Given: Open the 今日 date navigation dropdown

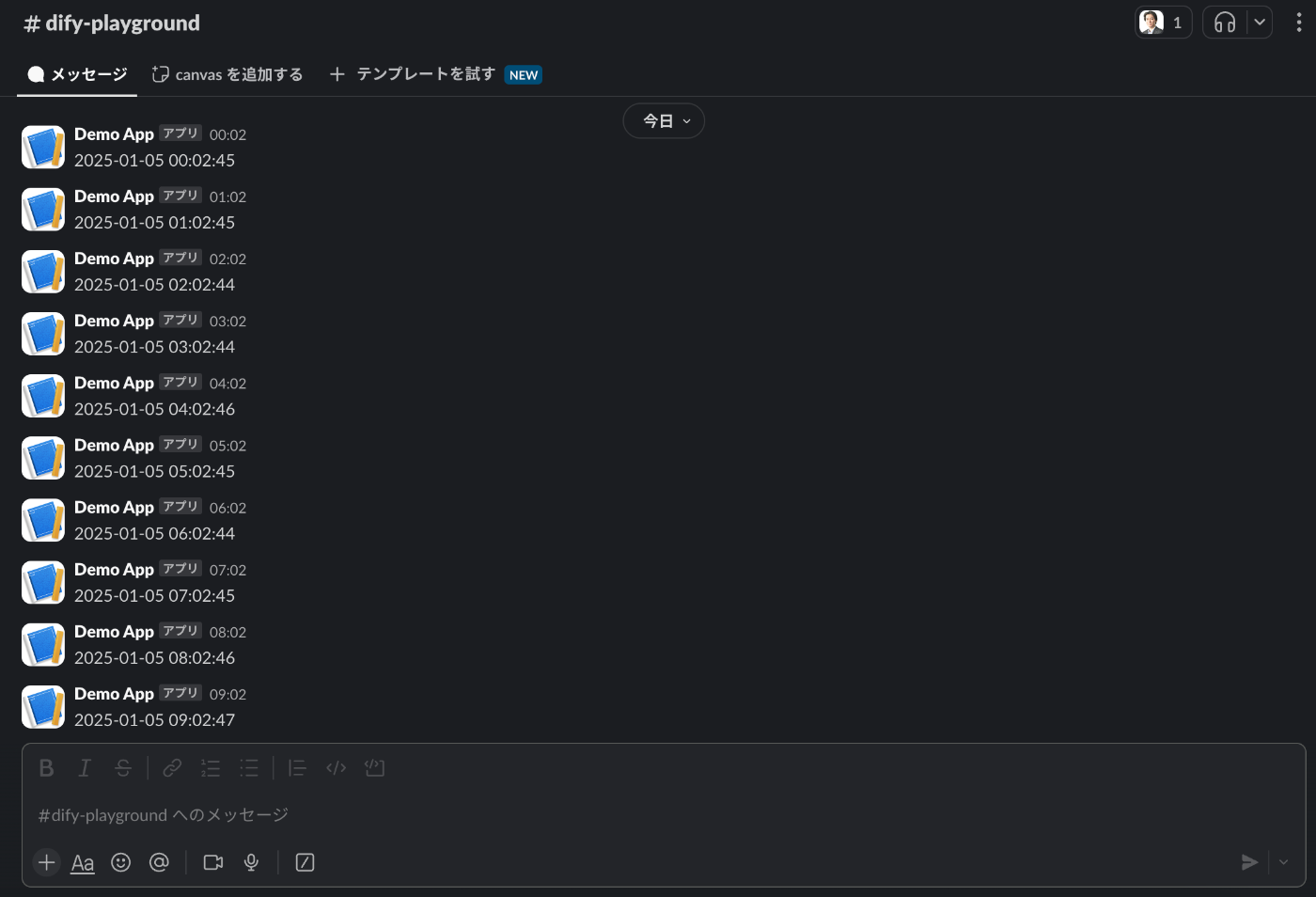Looking at the screenshot, I should point(664,120).
